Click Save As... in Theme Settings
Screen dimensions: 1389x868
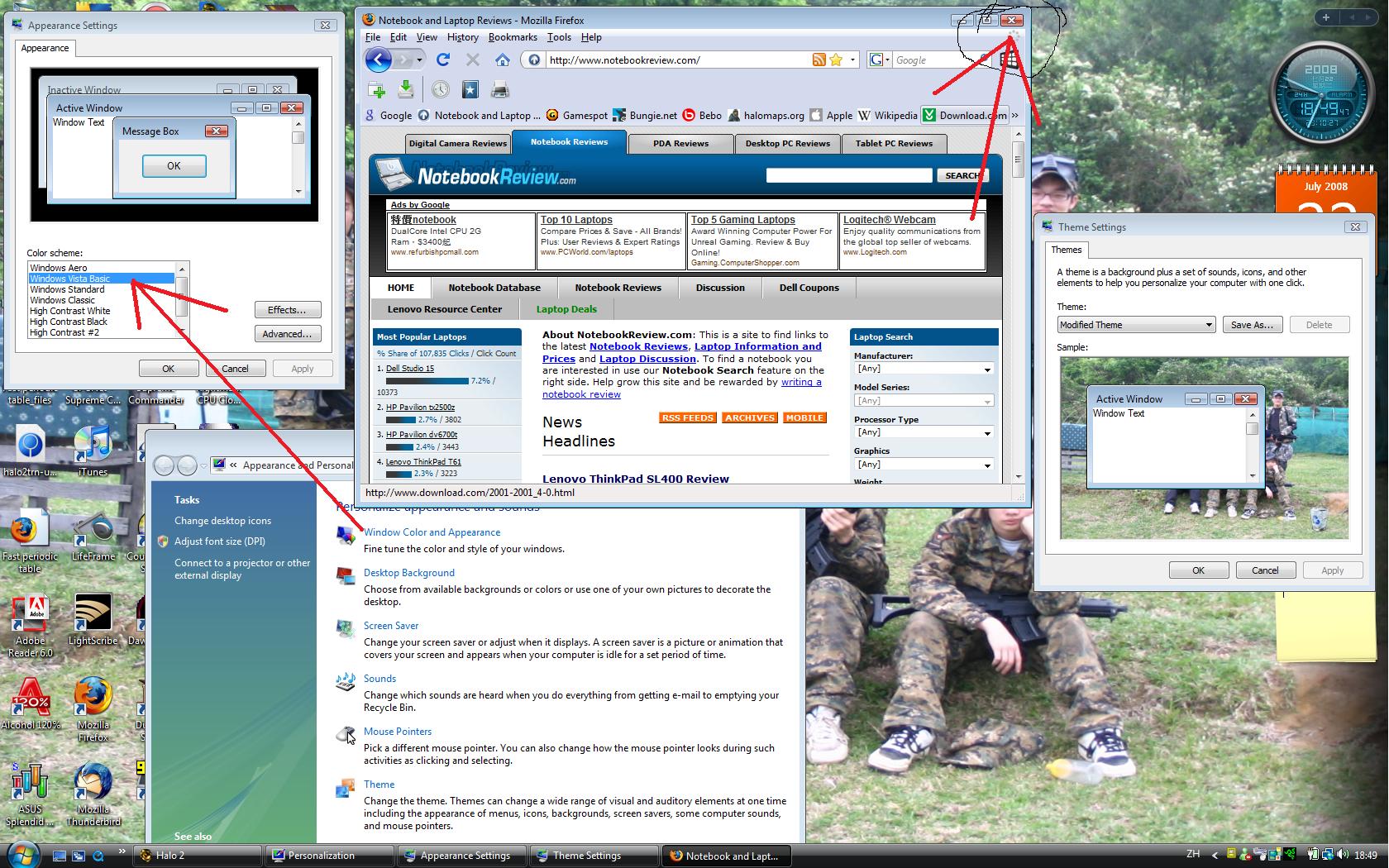1251,325
